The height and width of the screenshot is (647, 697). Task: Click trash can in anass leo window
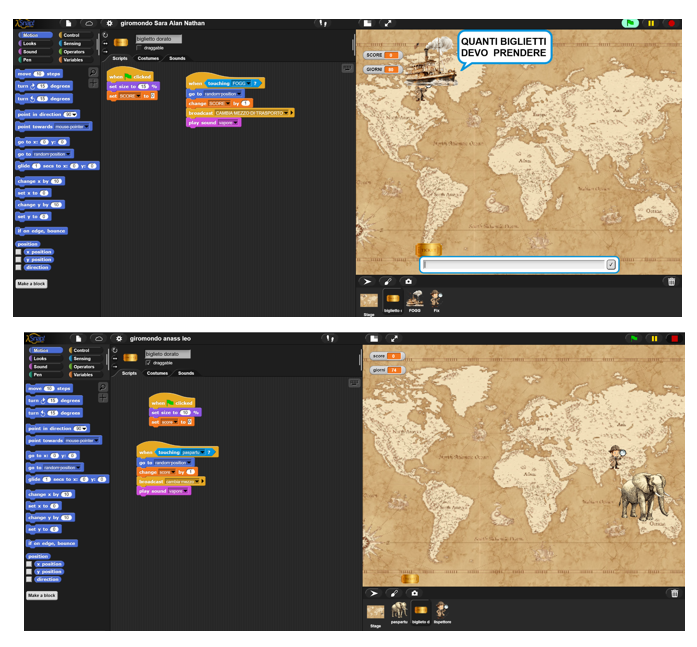(x=674, y=593)
